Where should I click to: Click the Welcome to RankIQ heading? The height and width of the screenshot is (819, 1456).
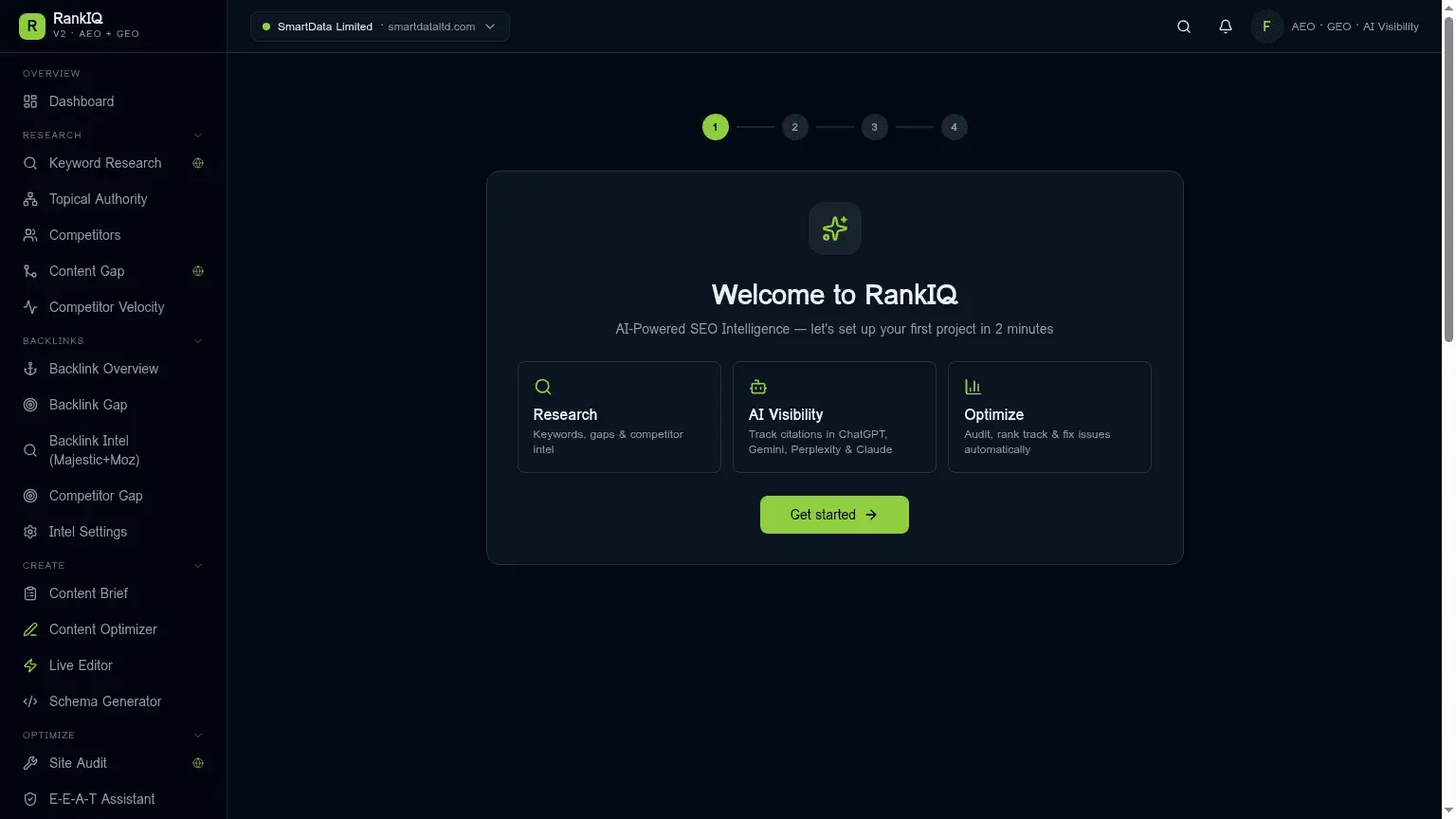(x=835, y=295)
